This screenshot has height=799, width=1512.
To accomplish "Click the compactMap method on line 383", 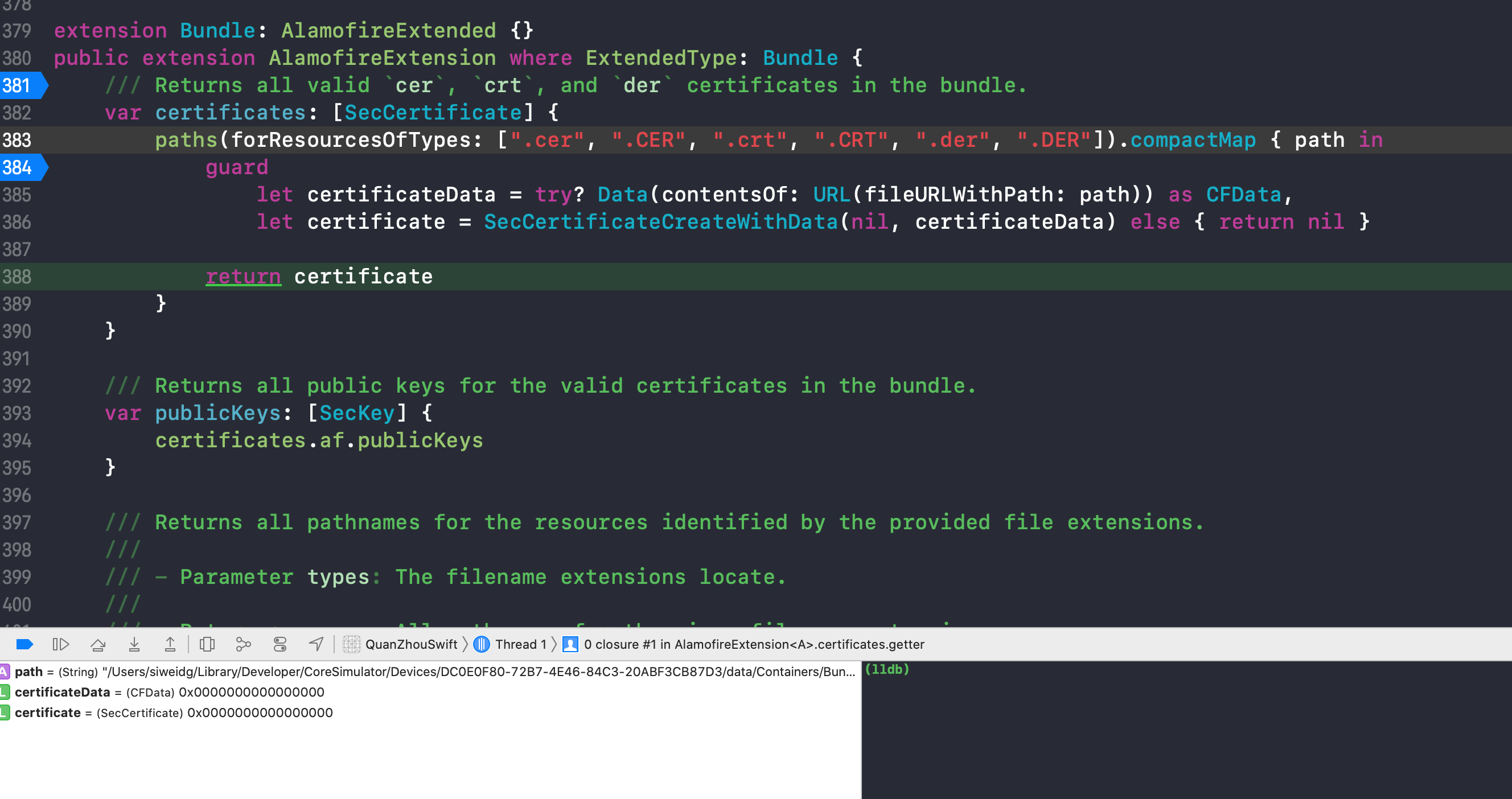I will (1193, 140).
